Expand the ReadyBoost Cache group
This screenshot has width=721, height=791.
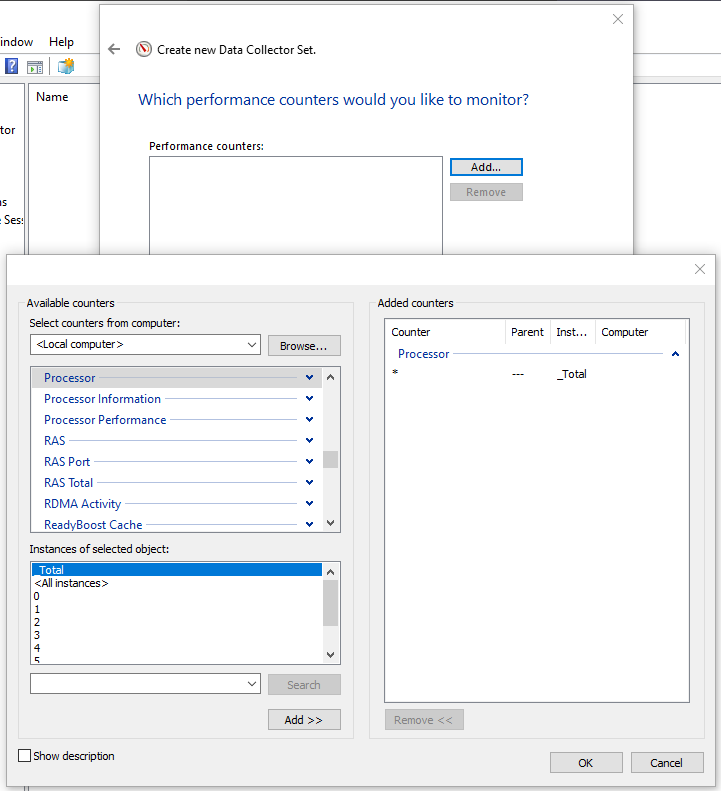point(309,525)
